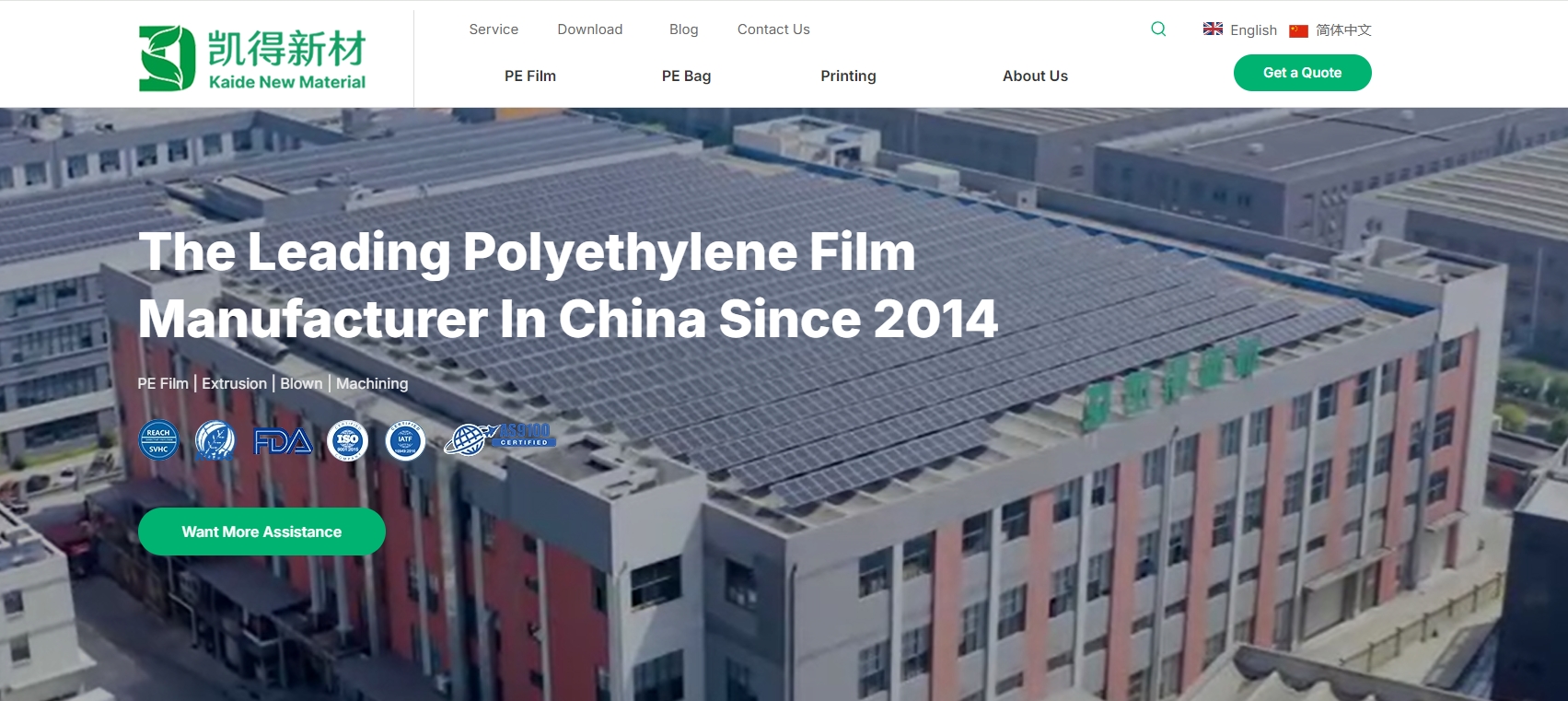This screenshot has height=701, width=1568.
Task: Switch language to English
Action: tap(1253, 30)
